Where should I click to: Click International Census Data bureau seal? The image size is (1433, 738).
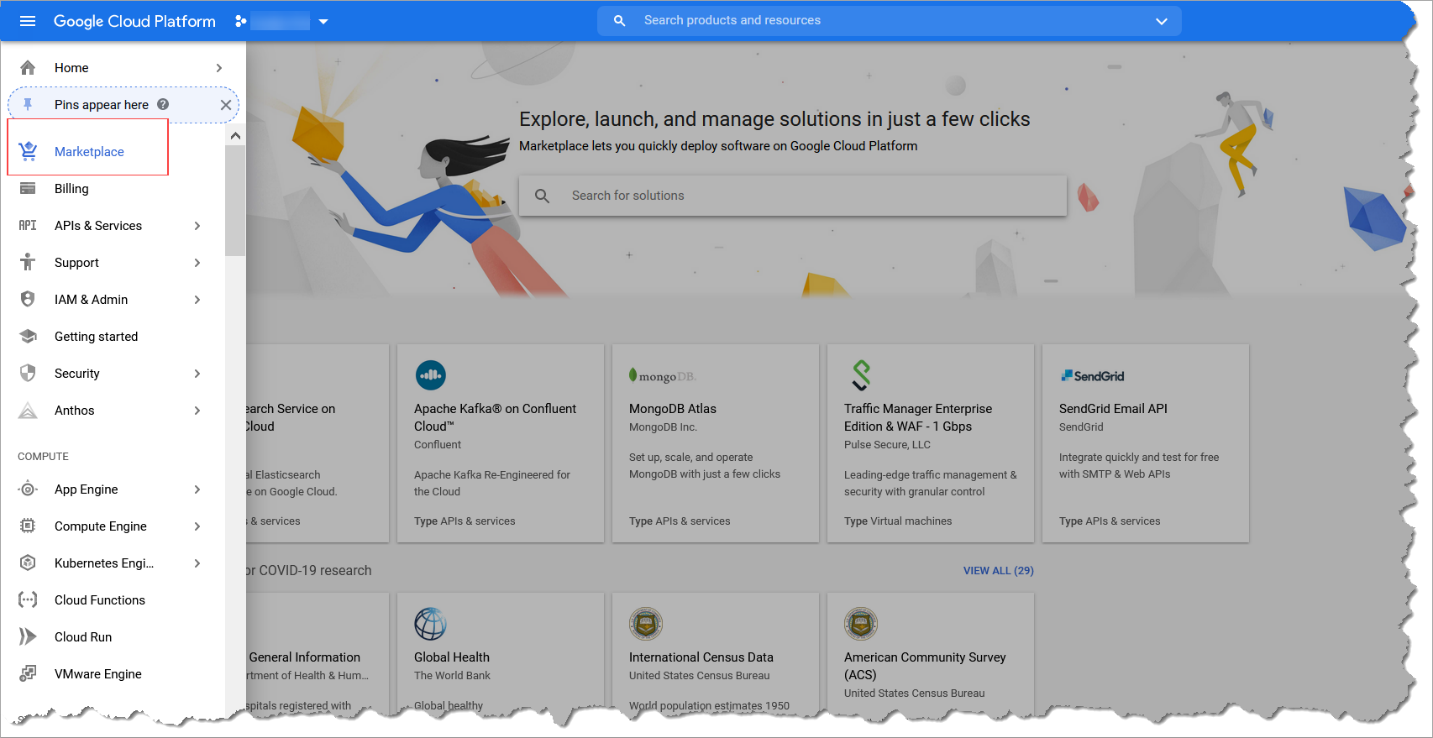(x=645, y=625)
